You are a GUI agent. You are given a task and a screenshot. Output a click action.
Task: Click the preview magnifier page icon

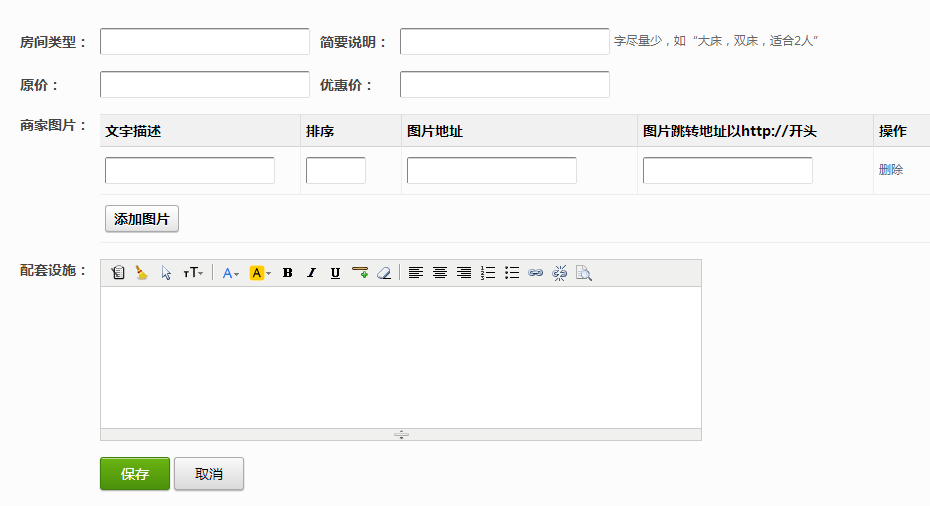pyautogui.click(x=584, y=273)
